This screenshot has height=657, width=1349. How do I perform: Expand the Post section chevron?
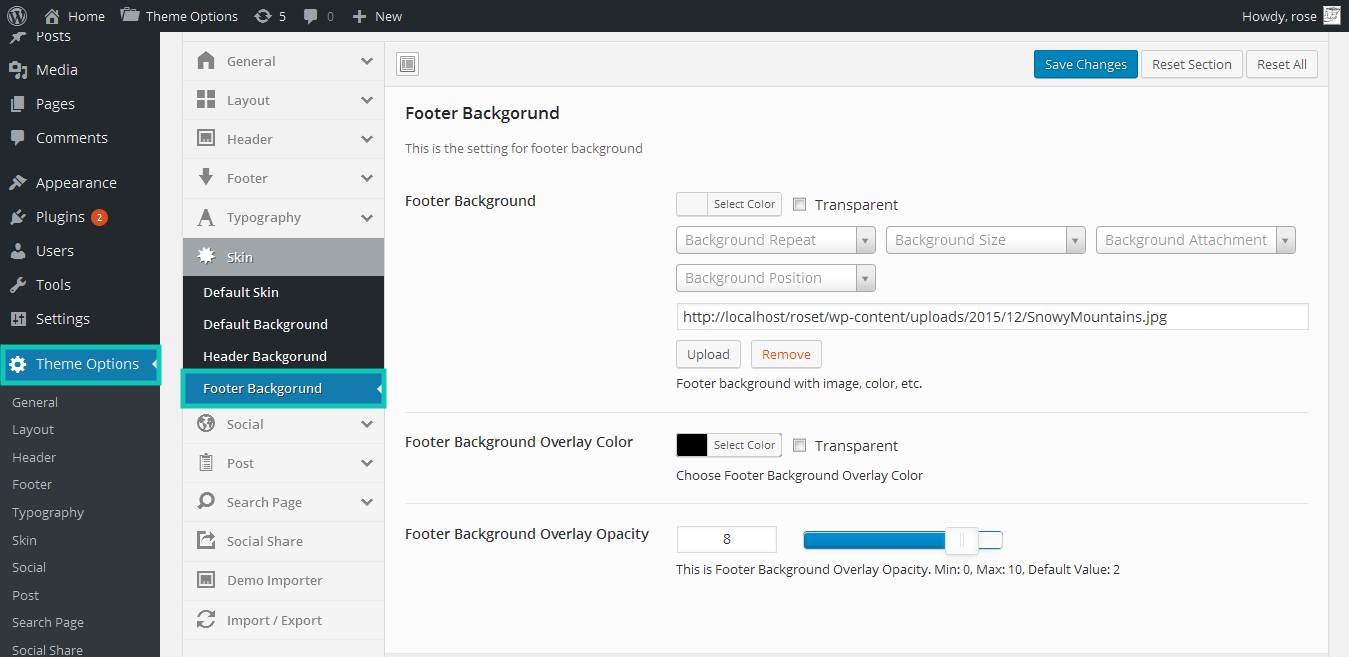[367, 463]
